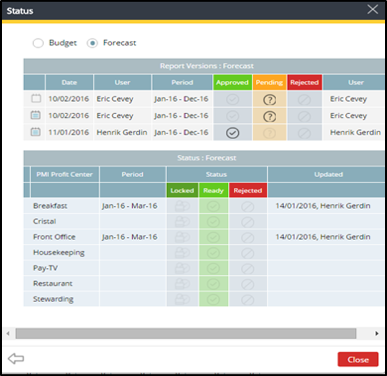Select the Stewarding profit center row
The image size is (387, 376).
(x=204, y=299)
